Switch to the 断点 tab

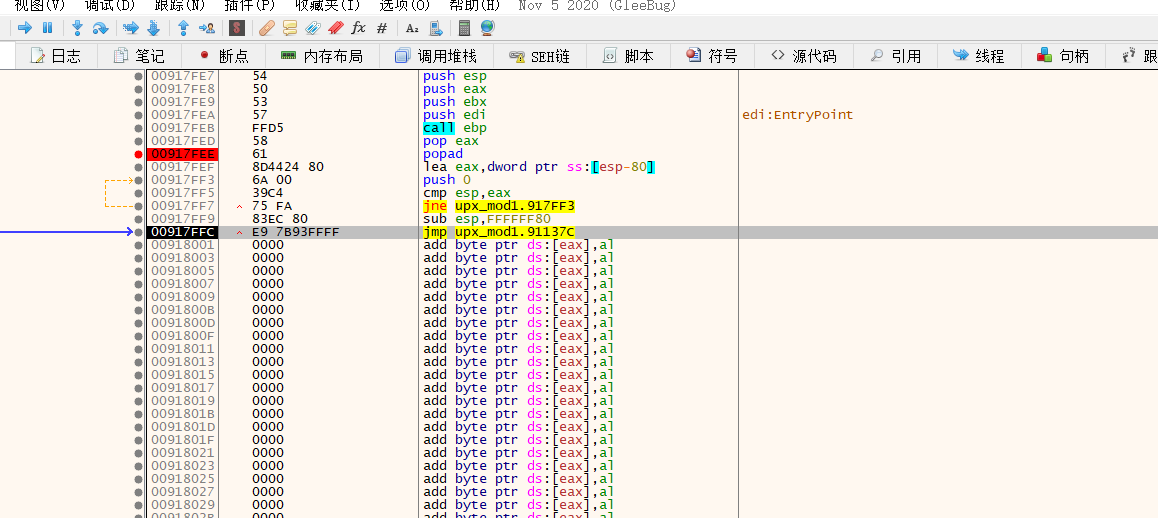click(223, 56)
